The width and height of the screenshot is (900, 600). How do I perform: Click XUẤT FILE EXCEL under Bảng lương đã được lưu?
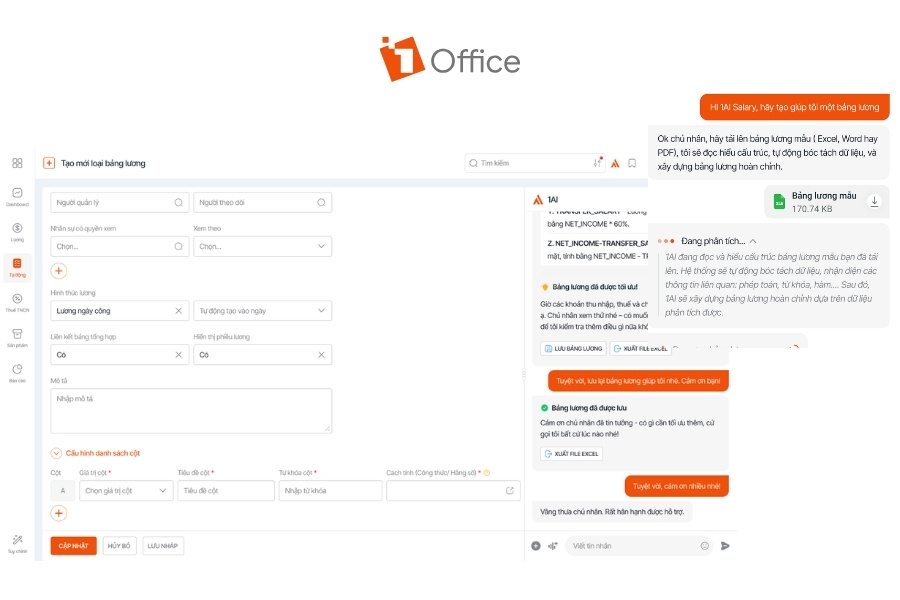(572, 454)
